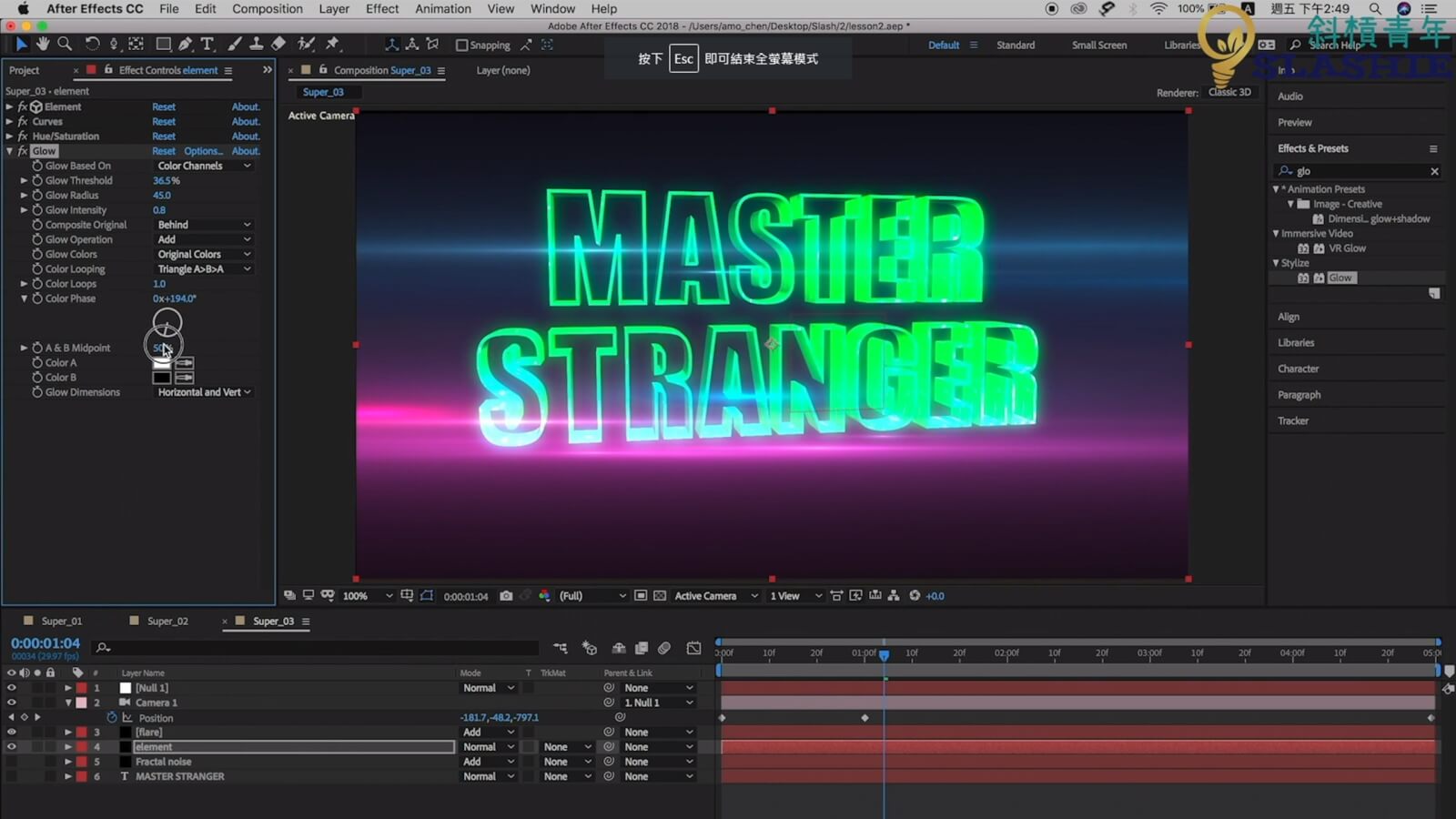Open the composition mini-flowchart in the timeline
The image size is (1456, 819).
[560, 648]
